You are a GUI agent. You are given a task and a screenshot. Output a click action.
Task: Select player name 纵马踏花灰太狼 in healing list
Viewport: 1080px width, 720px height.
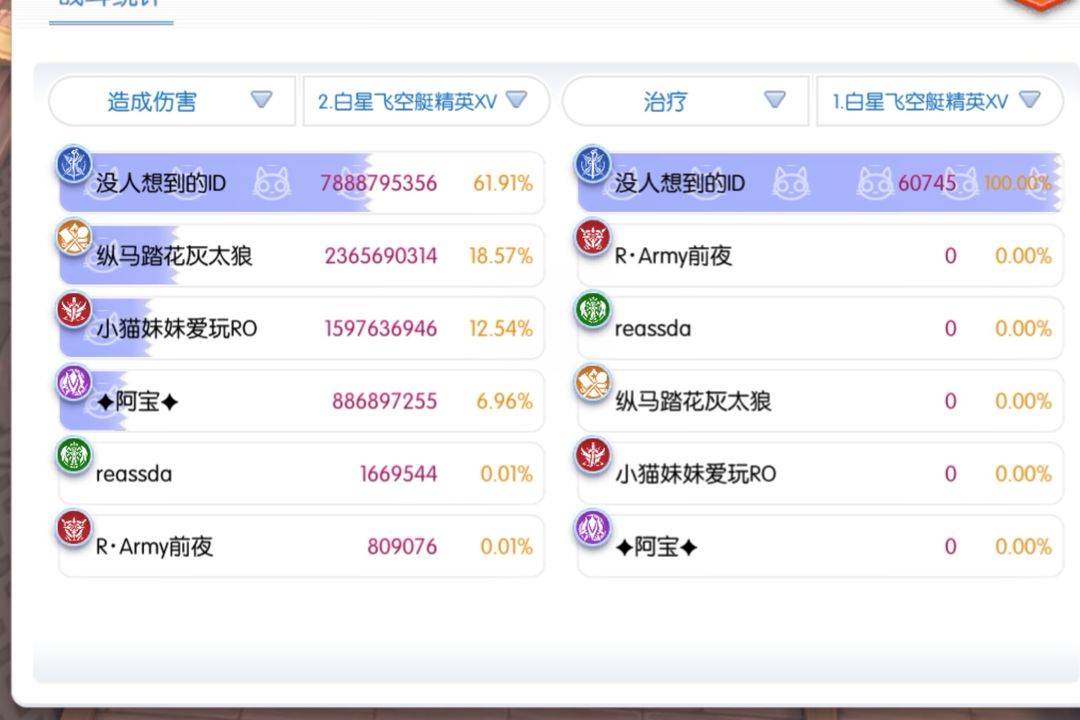693,402
